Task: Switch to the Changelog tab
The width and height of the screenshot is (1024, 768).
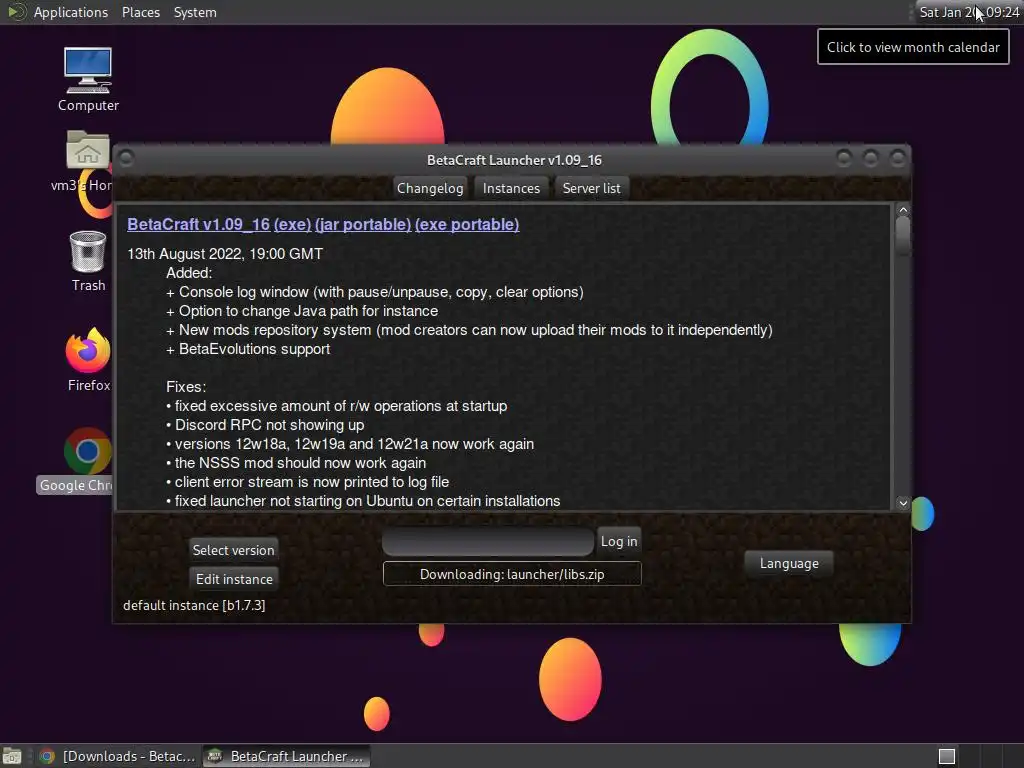Action: (x=430, y=188)
